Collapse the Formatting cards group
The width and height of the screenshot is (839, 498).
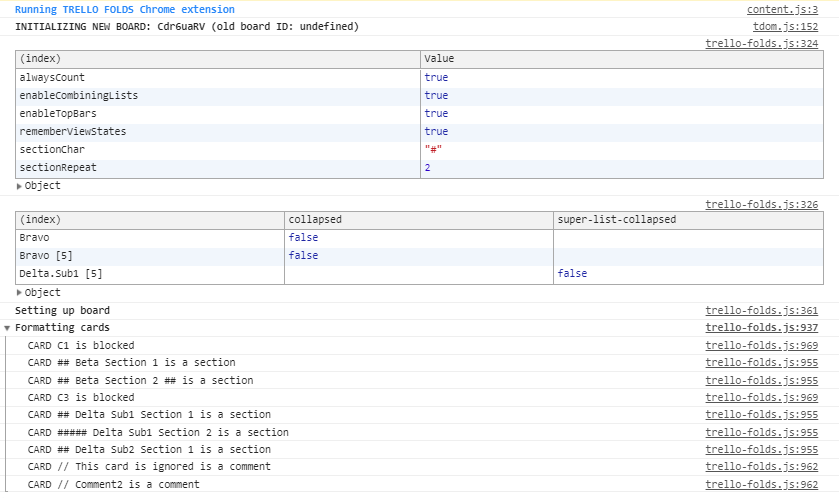[7, 328]
